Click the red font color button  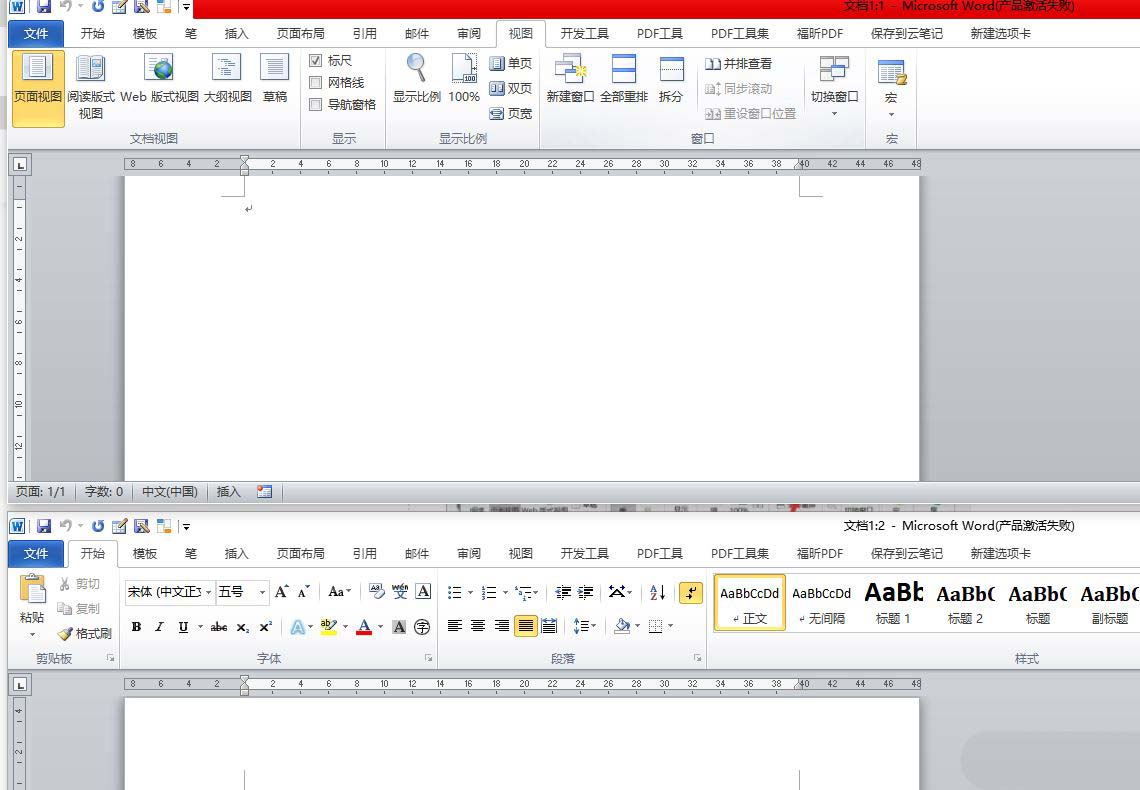(x=364, y=627)
